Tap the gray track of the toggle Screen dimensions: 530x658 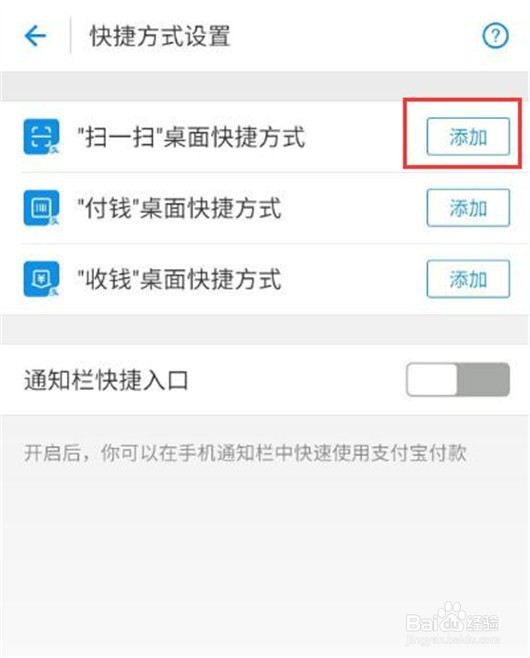click(483, 379)
